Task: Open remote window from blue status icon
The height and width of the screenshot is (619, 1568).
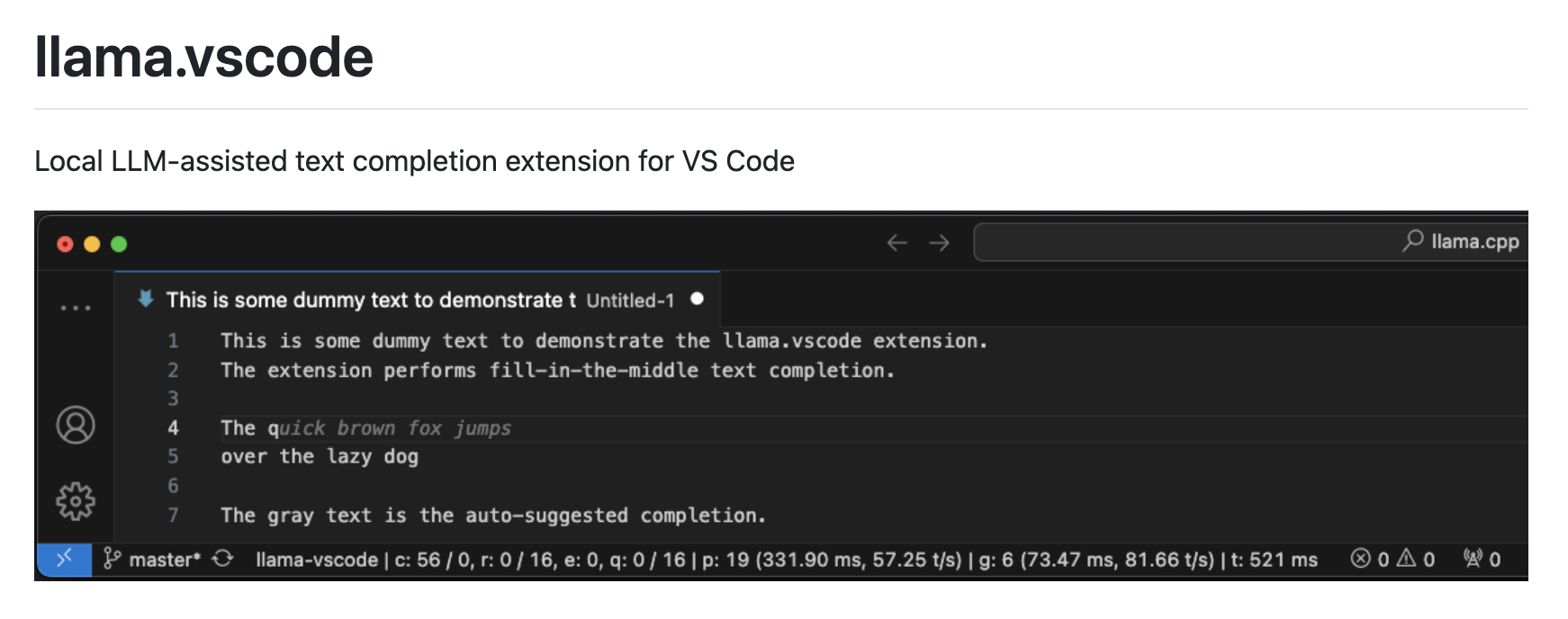Action: 64,560
